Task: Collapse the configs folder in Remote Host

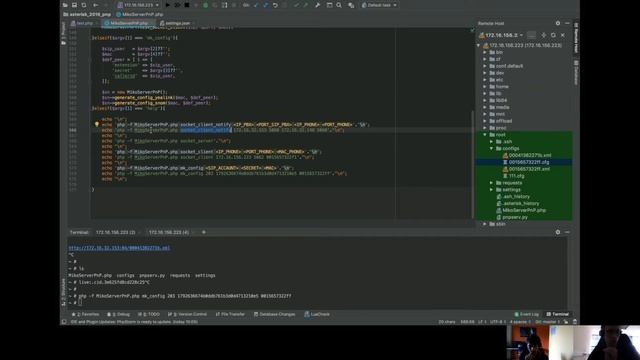Action: 491,148
